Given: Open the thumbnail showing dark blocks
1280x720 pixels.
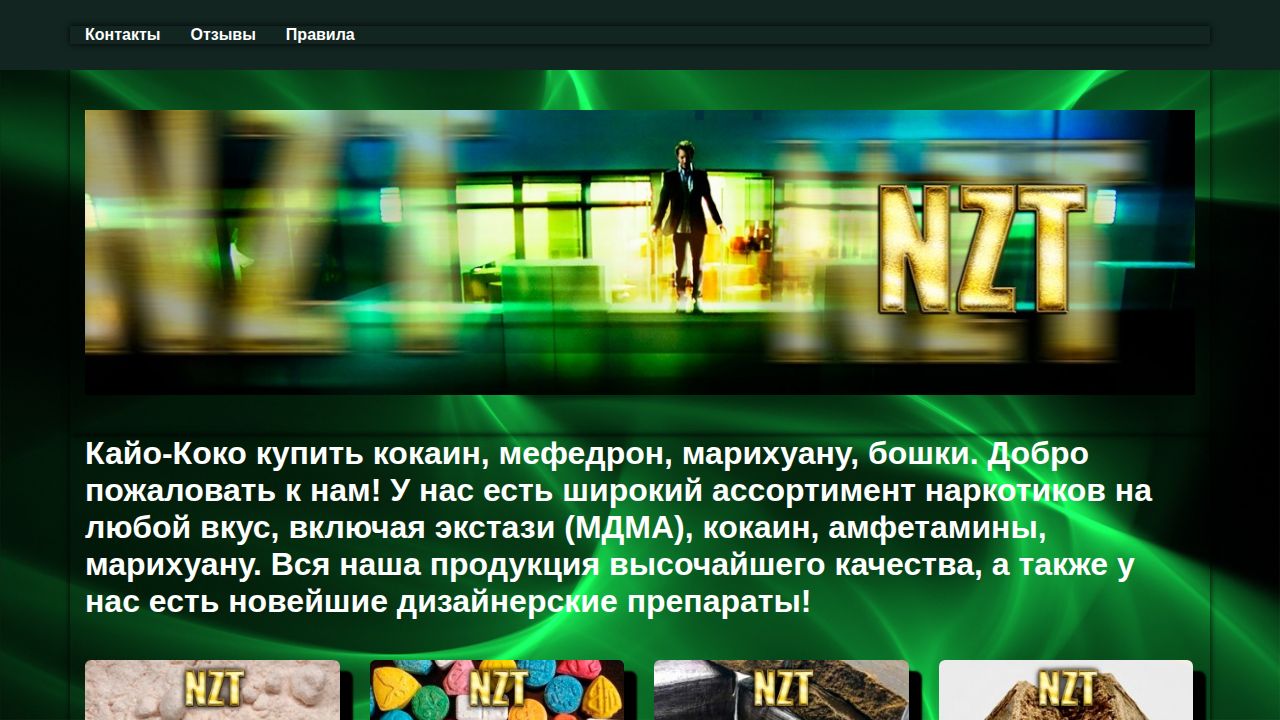Looking at the screenshot, I should 781,690.
